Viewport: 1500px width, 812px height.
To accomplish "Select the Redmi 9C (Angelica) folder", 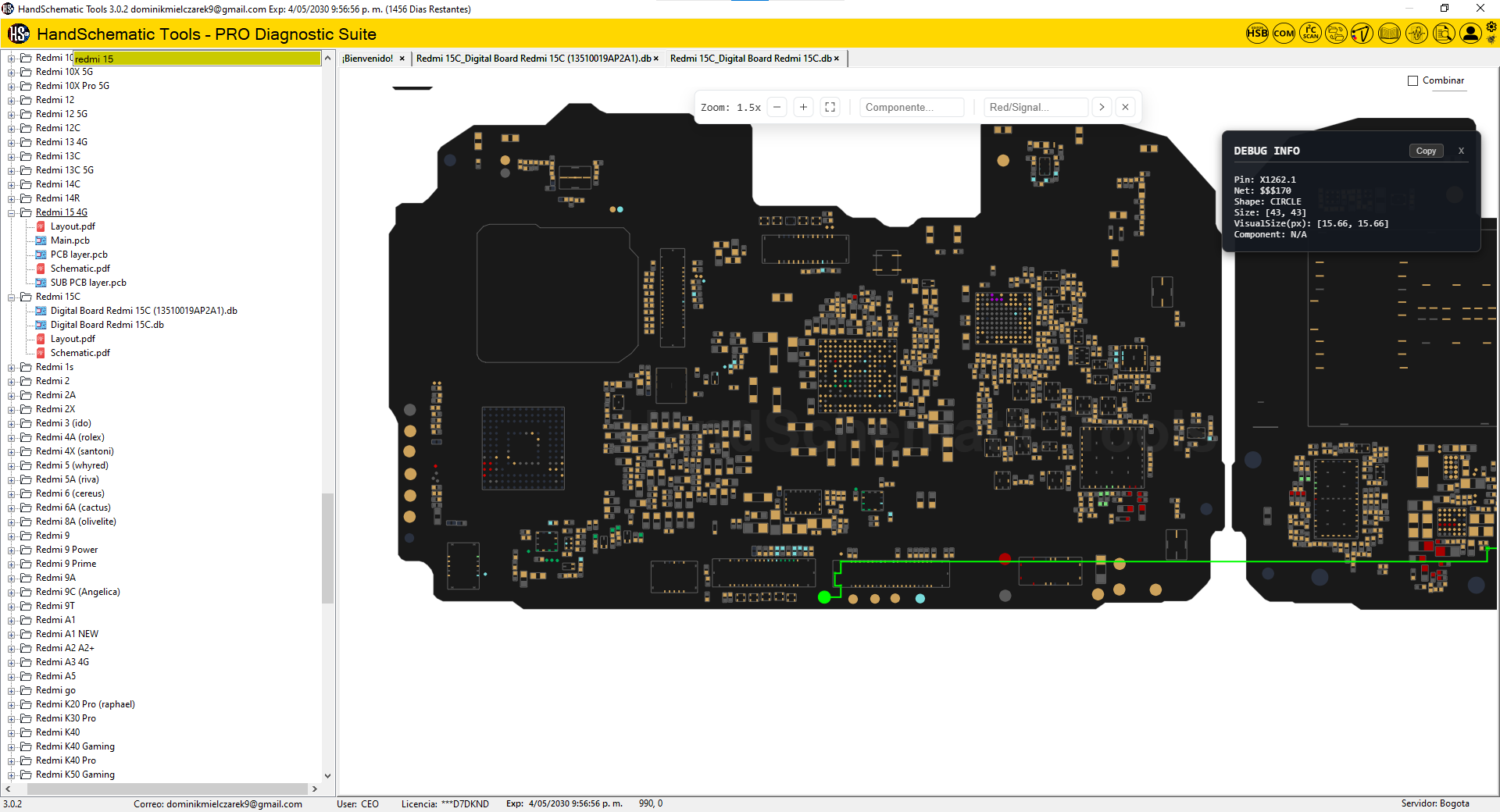I will coord(77,592).
